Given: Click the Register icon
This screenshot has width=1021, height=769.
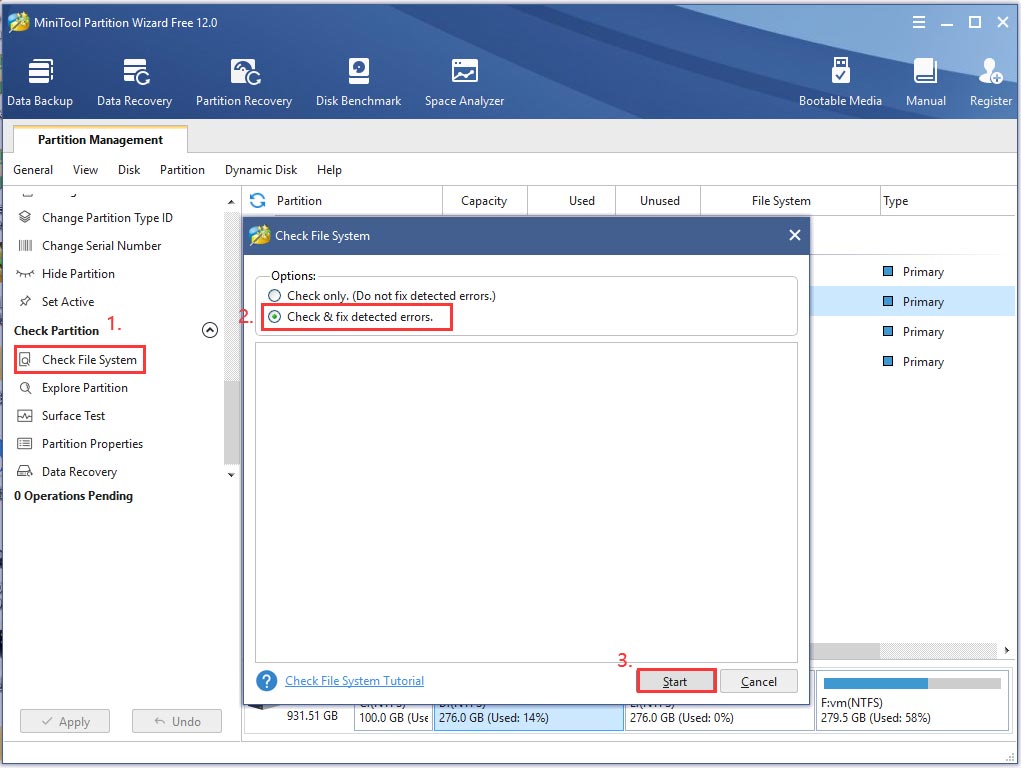Looking at the screenshot, I should [990, 82].
